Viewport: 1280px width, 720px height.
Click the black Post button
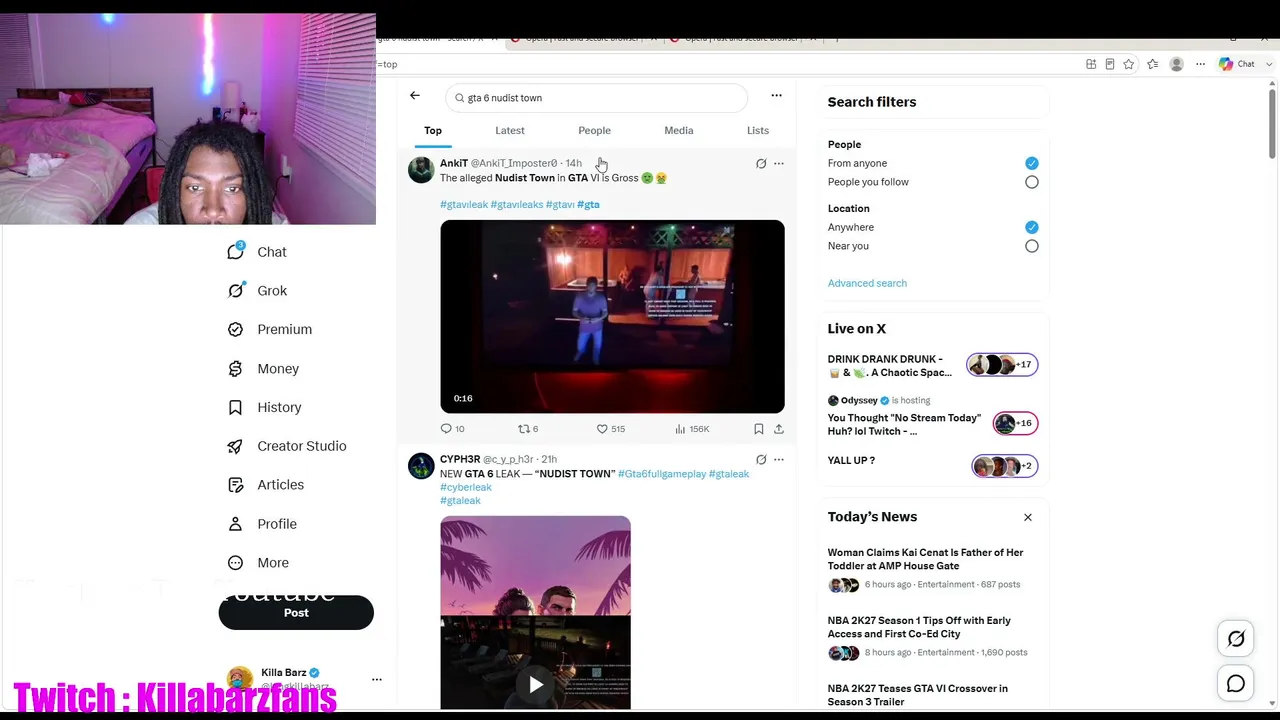[296, 613]
